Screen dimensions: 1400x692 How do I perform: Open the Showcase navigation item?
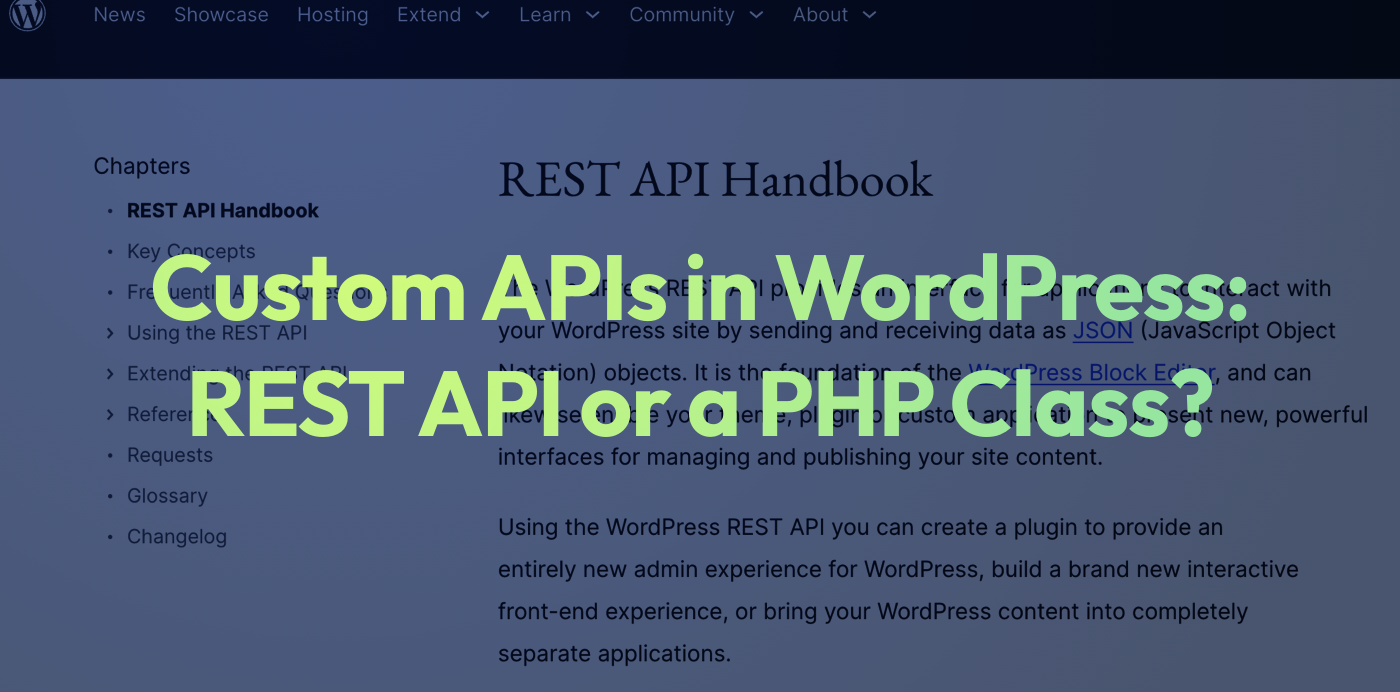point(221,15)
